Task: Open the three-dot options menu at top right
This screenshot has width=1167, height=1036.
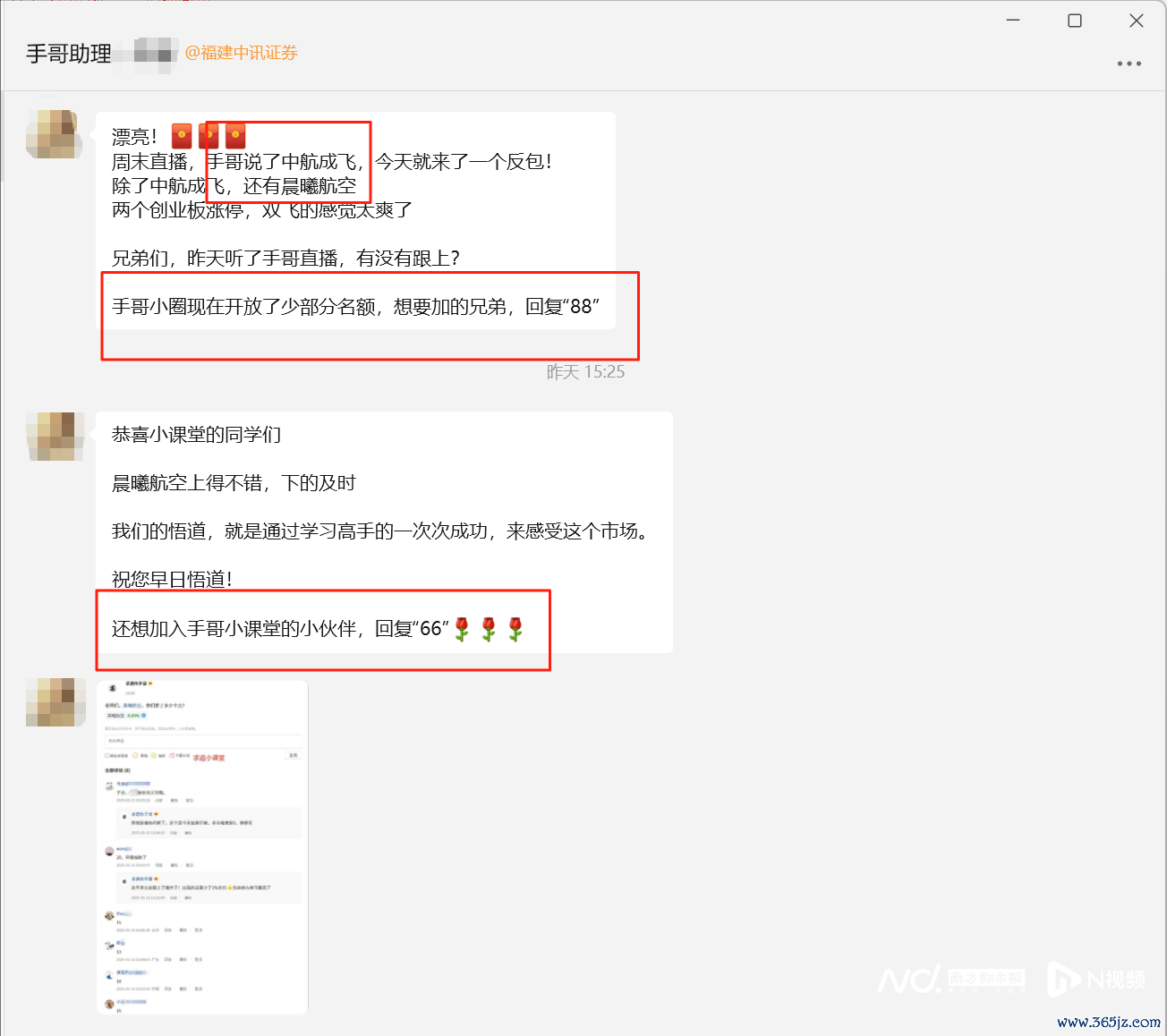Action: pos(1129,63)
